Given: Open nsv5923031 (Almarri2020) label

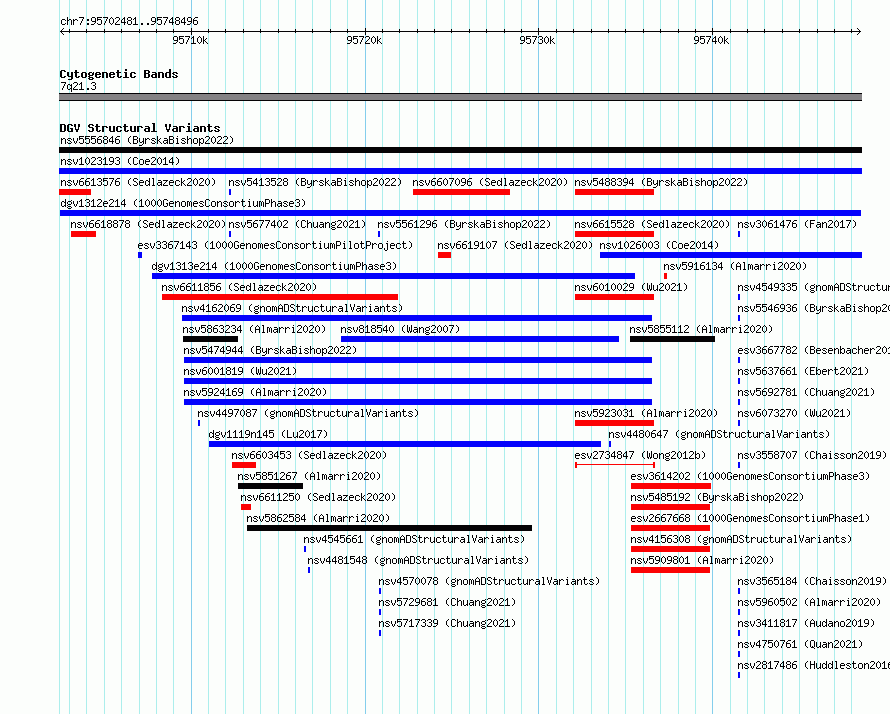Looking at the screenshot, I should (646, 413).
